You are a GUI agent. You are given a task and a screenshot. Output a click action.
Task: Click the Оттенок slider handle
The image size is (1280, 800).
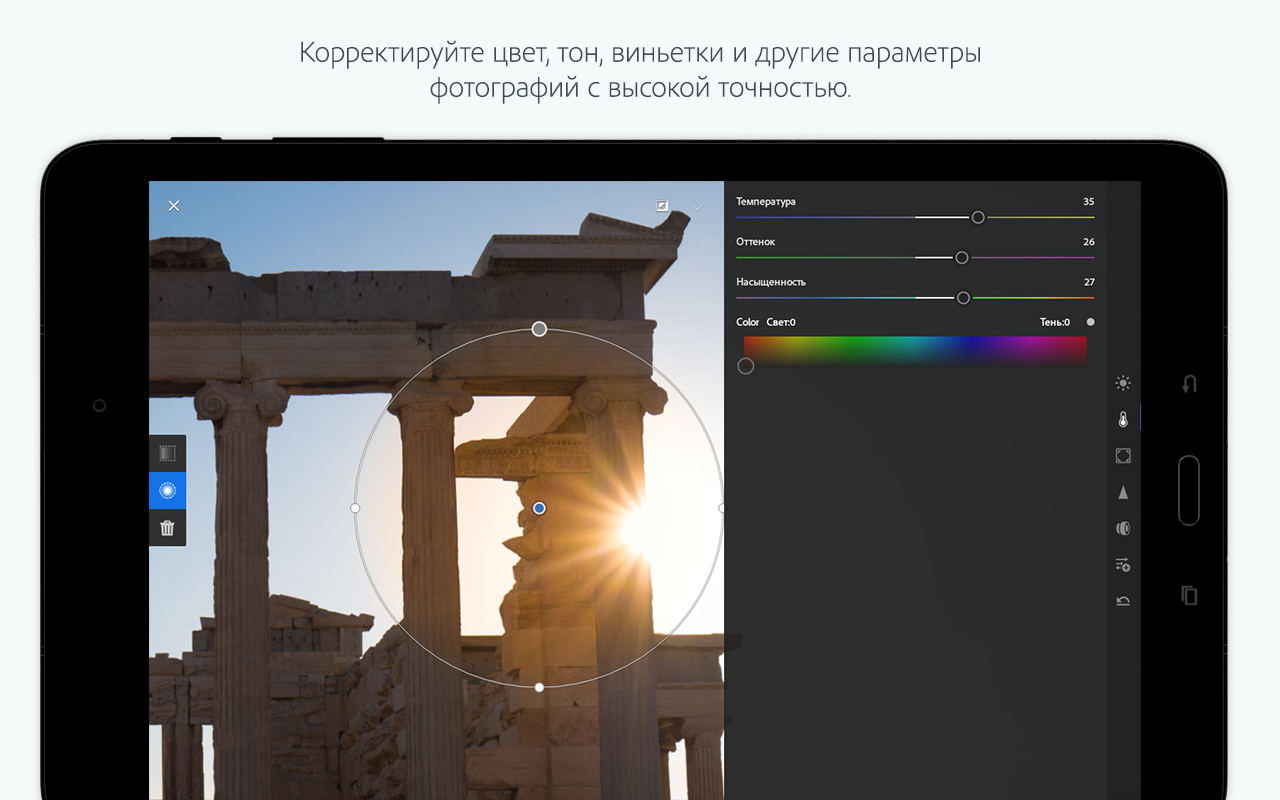click(x=961, y=258)
